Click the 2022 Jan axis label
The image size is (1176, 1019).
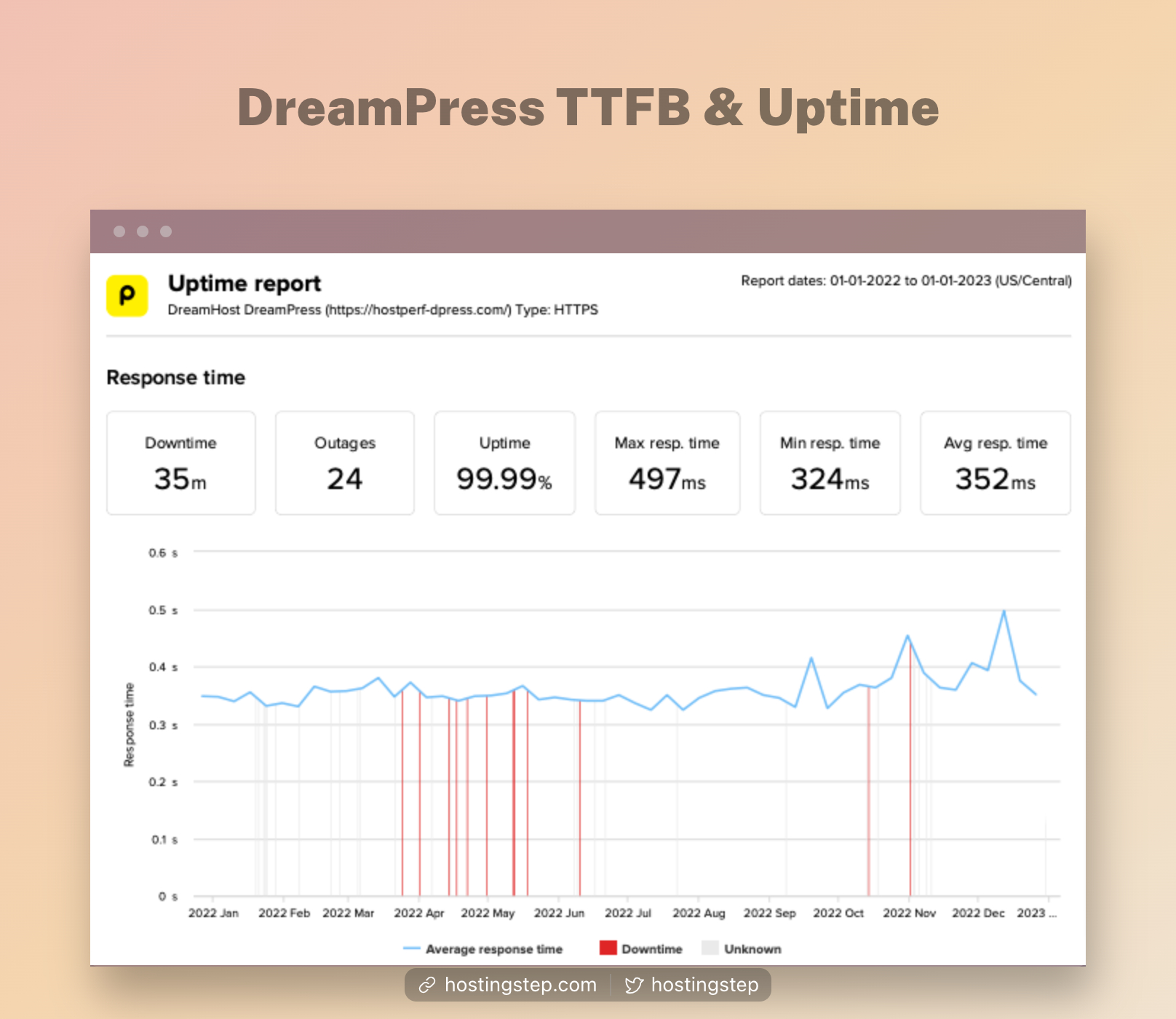pos(213,913)
